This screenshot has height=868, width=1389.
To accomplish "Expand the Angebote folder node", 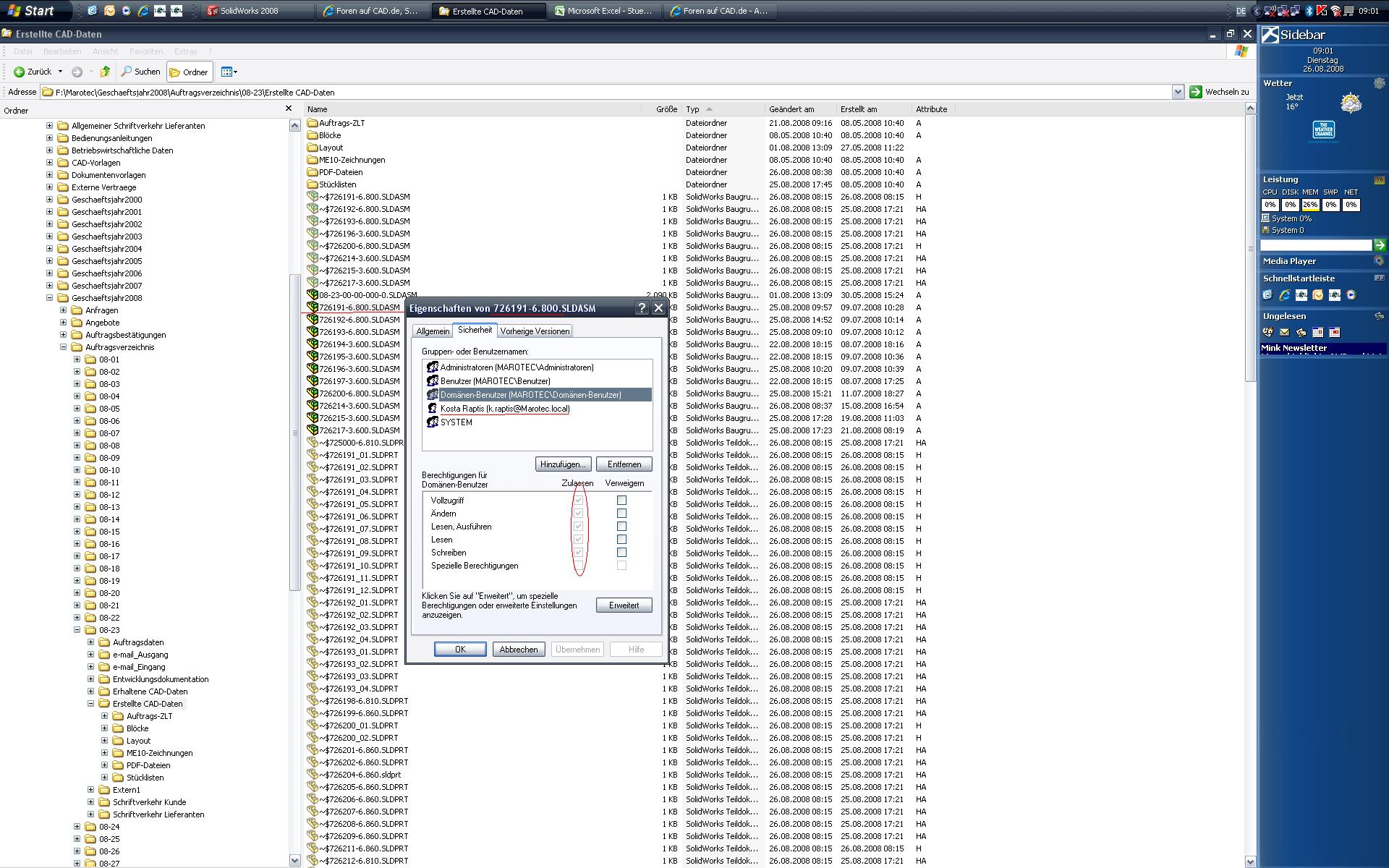I will [x=63, y=323].
